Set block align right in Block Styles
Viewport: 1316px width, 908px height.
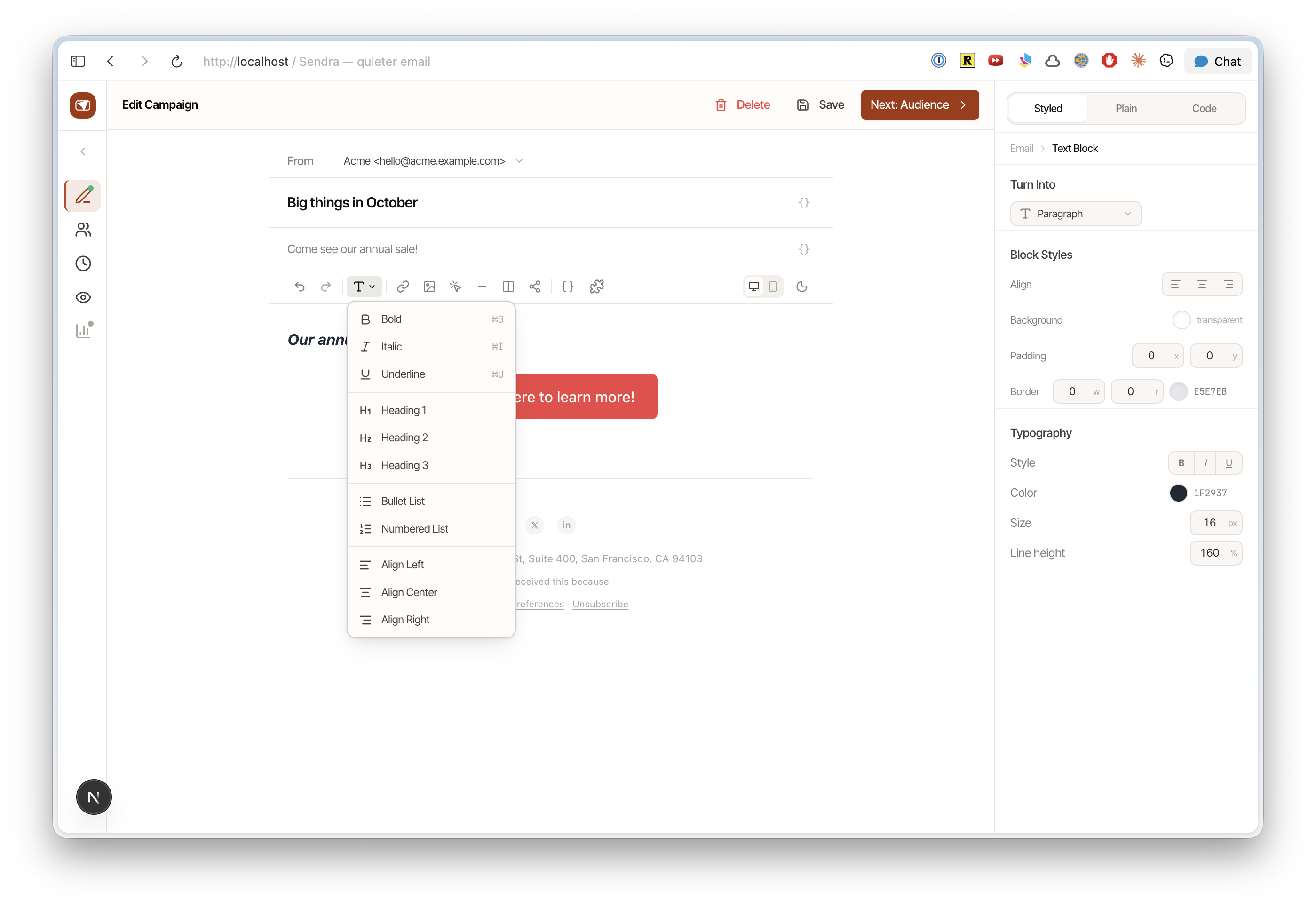coord(1229,285)
